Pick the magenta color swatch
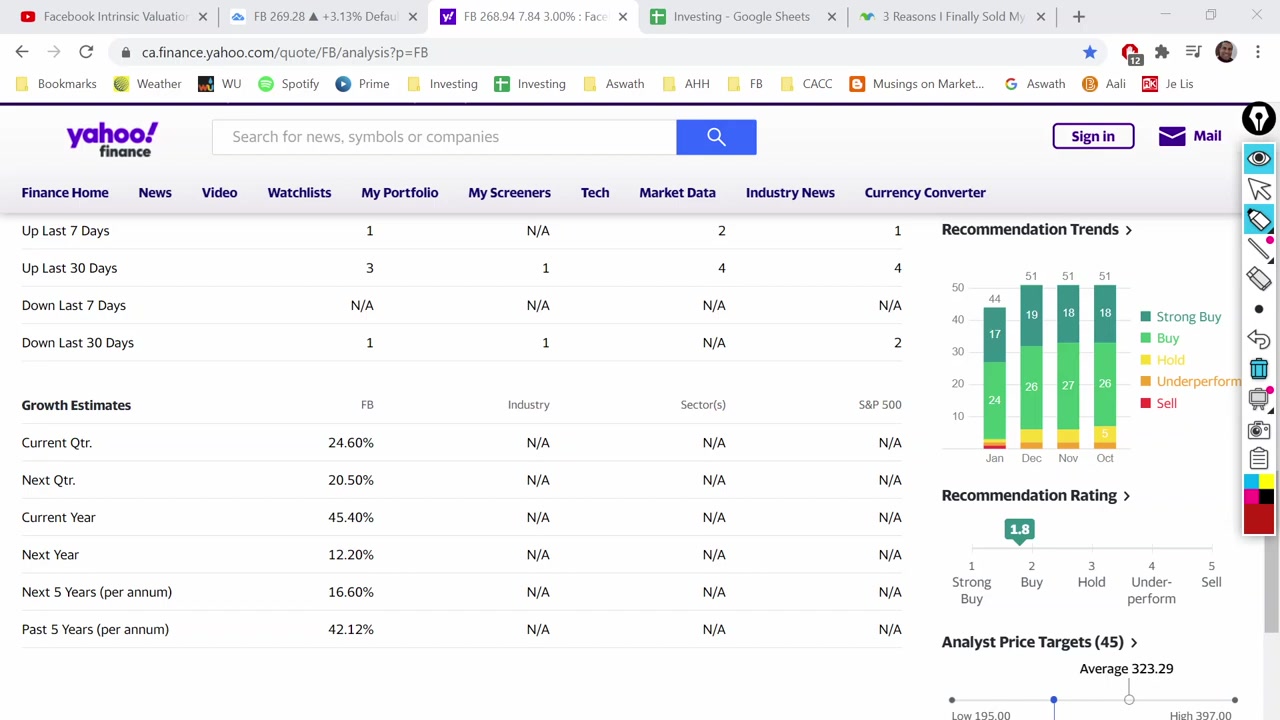Image resolution: width=1280 pixels, height=720 pixels. click(x=1251, y=496)
